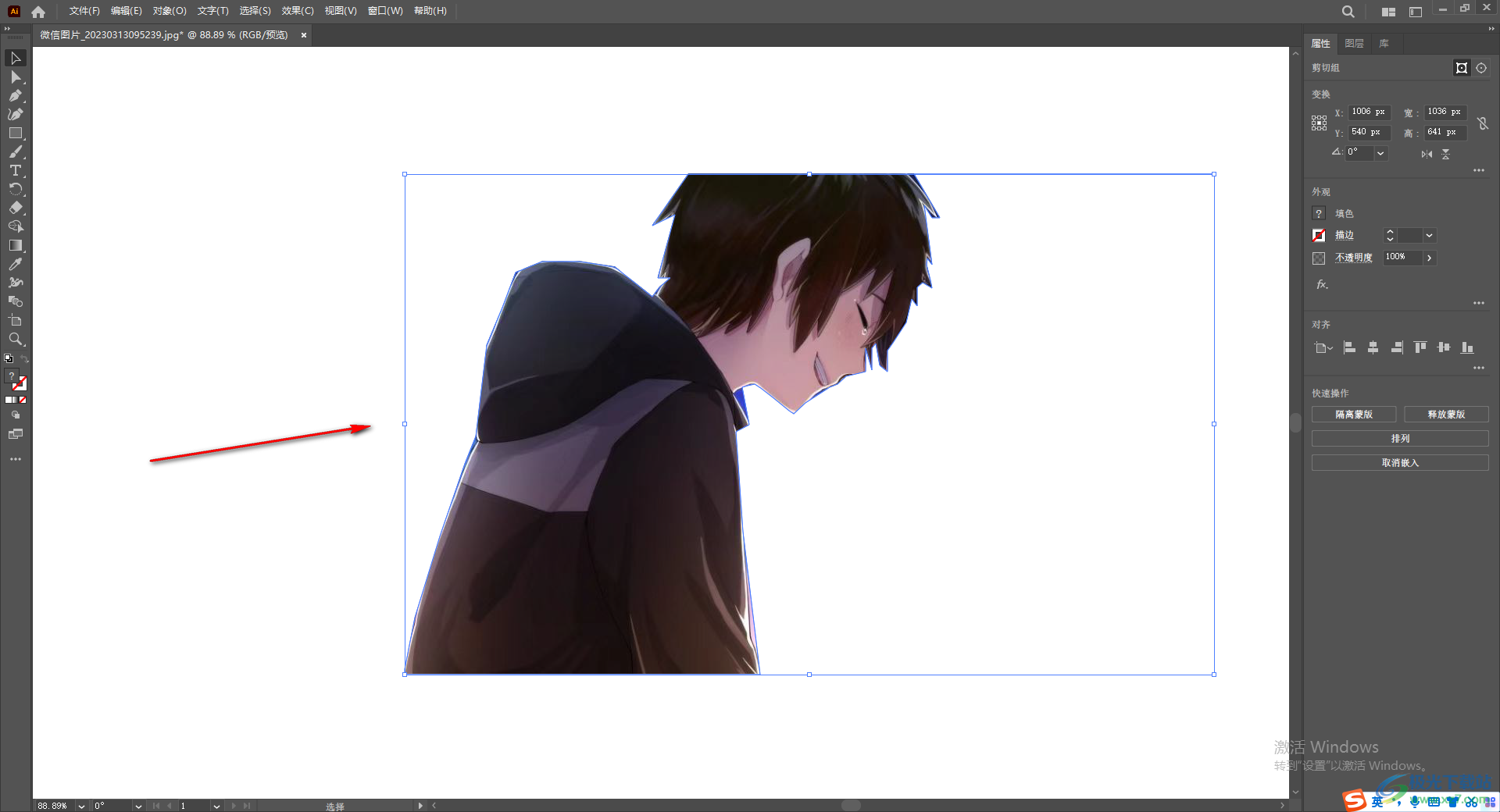The height and width of the screenshot is (812, 1500).
Task: Click the toolbar stroke swatch
Action: point(20,383)
